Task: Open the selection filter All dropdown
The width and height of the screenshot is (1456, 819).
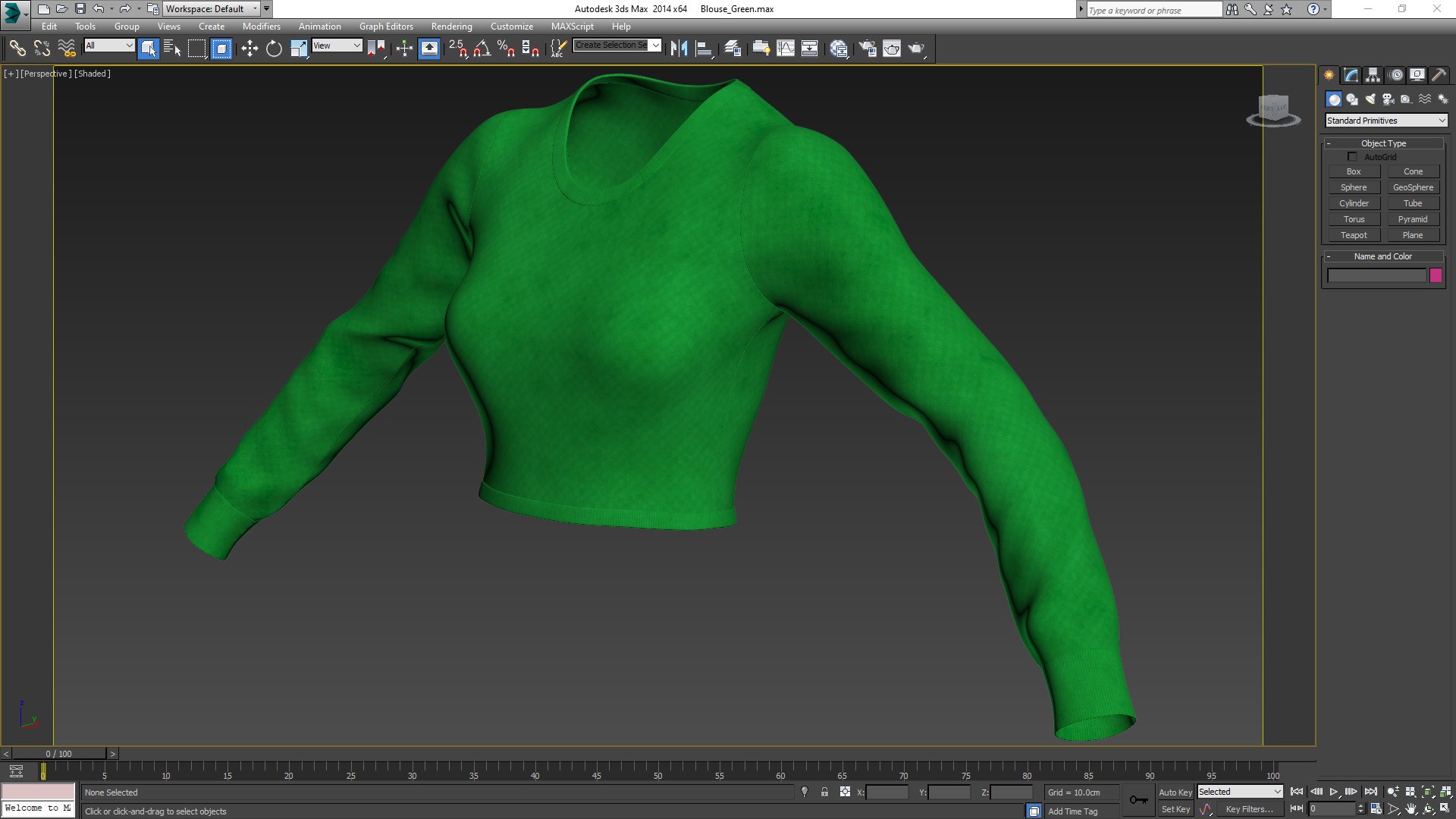Action: pos(109,45)
